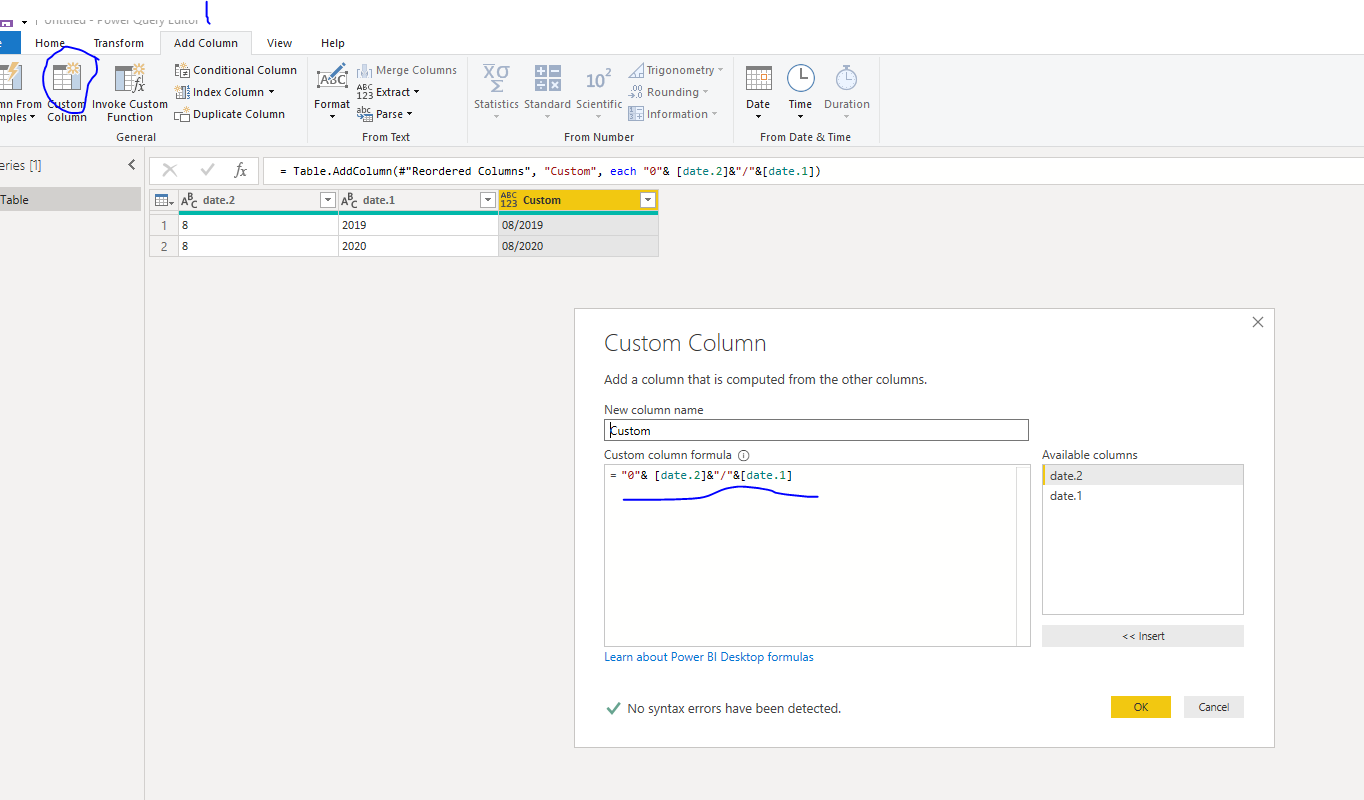Select the Table query in Queries pane
This screenshot has width=1364, height=800.
(x=70, y=200)
